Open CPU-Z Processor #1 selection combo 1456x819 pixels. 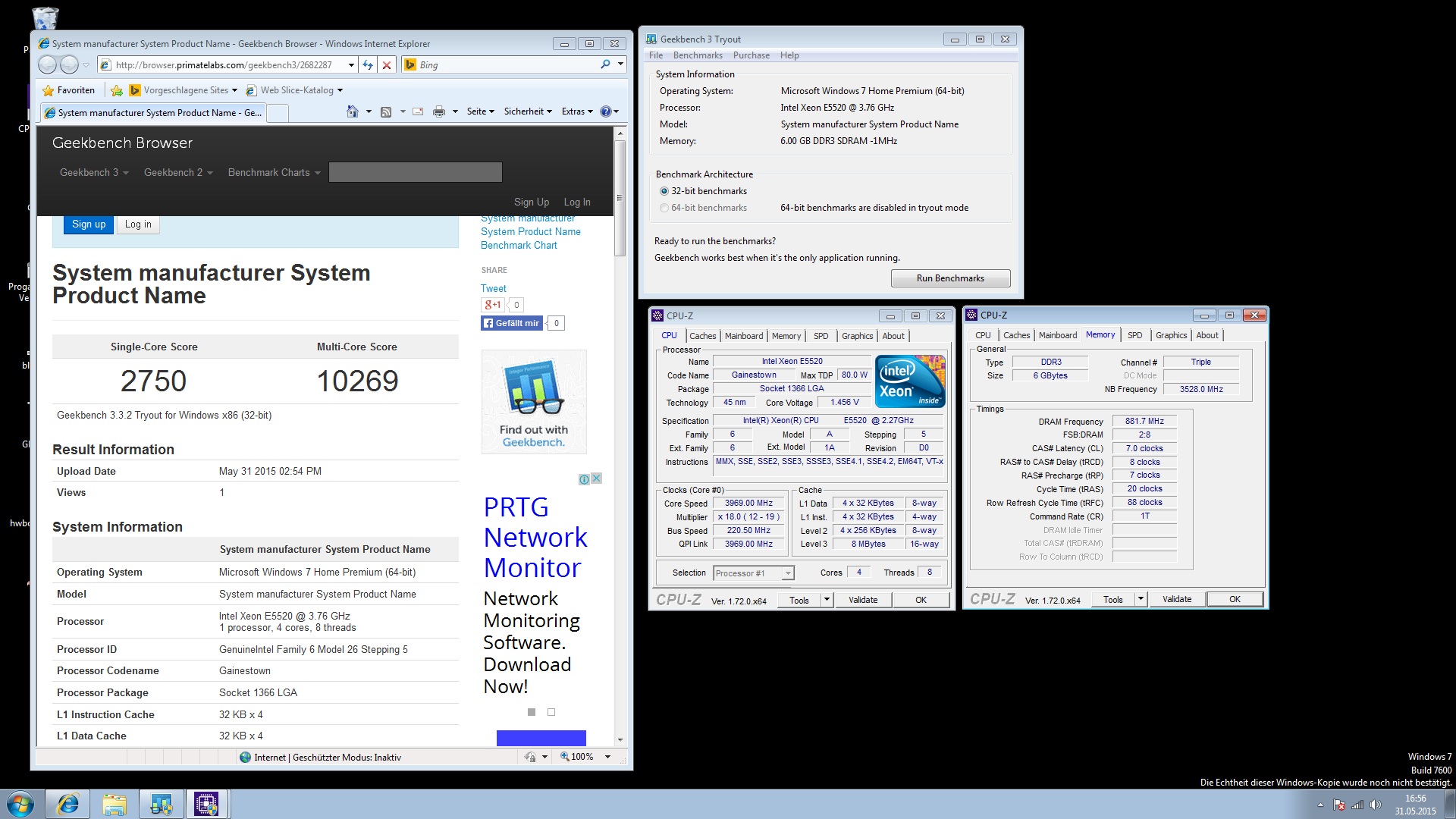tap(754, 573)
